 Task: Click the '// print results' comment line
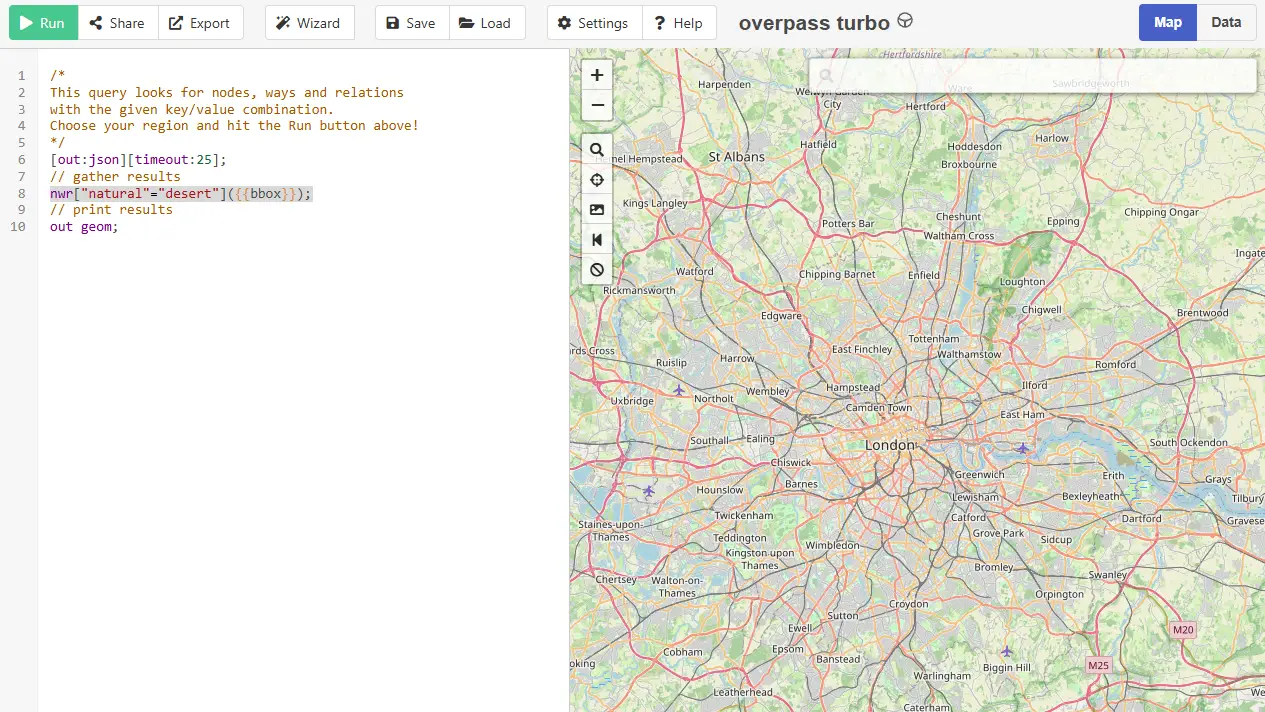(111, 210)
